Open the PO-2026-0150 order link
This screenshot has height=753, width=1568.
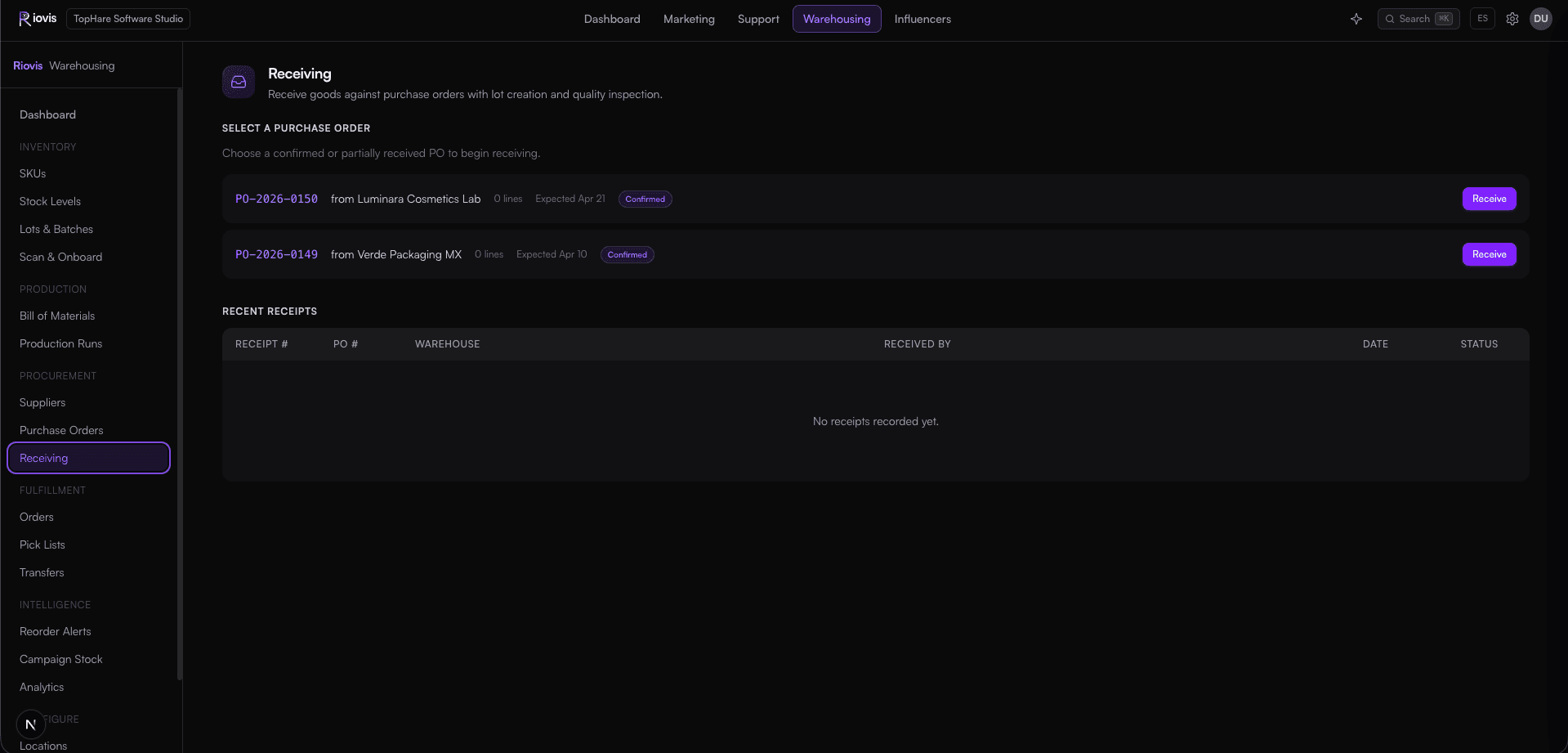tap(276, 199)
